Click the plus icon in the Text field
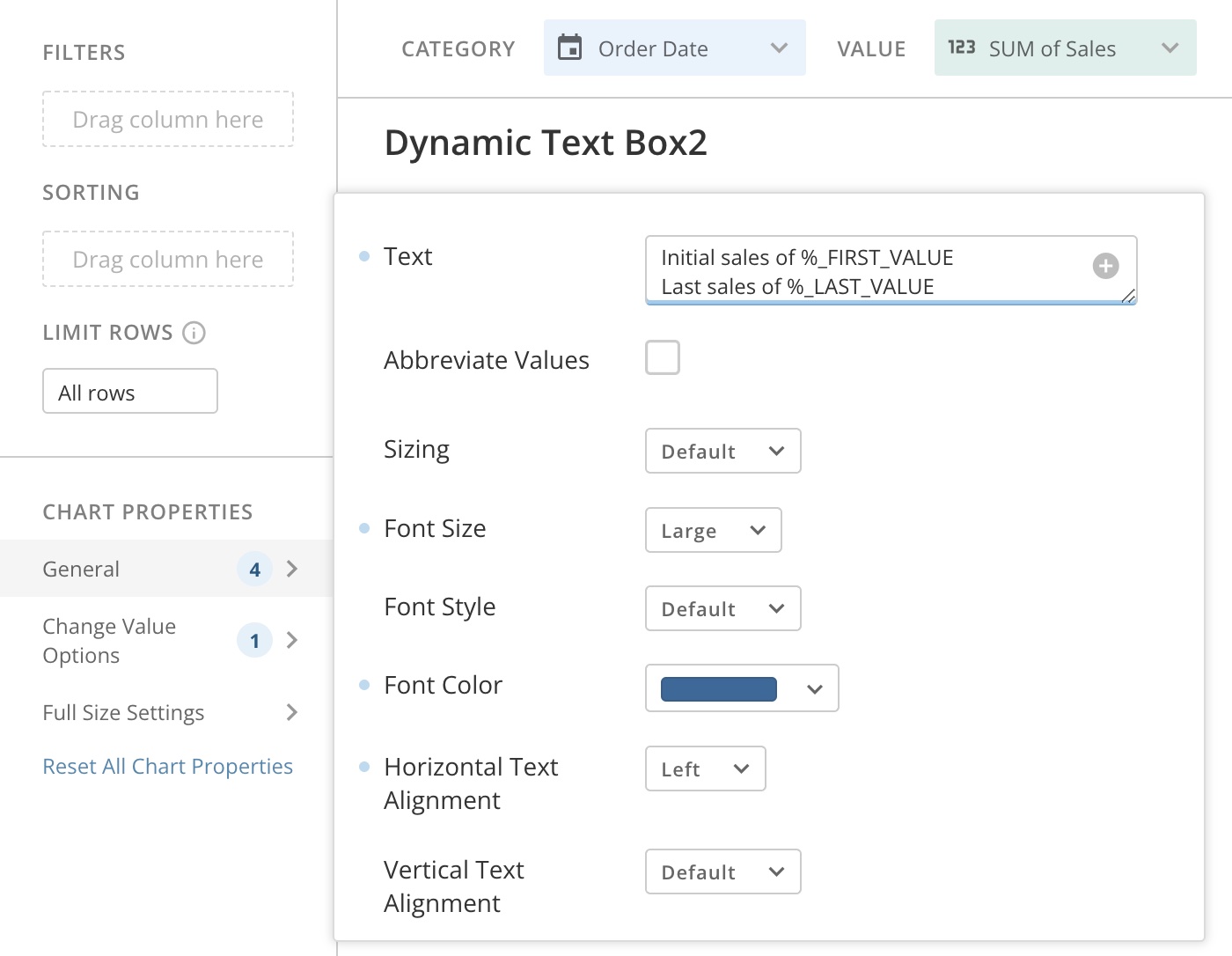 pos(1105,265)
